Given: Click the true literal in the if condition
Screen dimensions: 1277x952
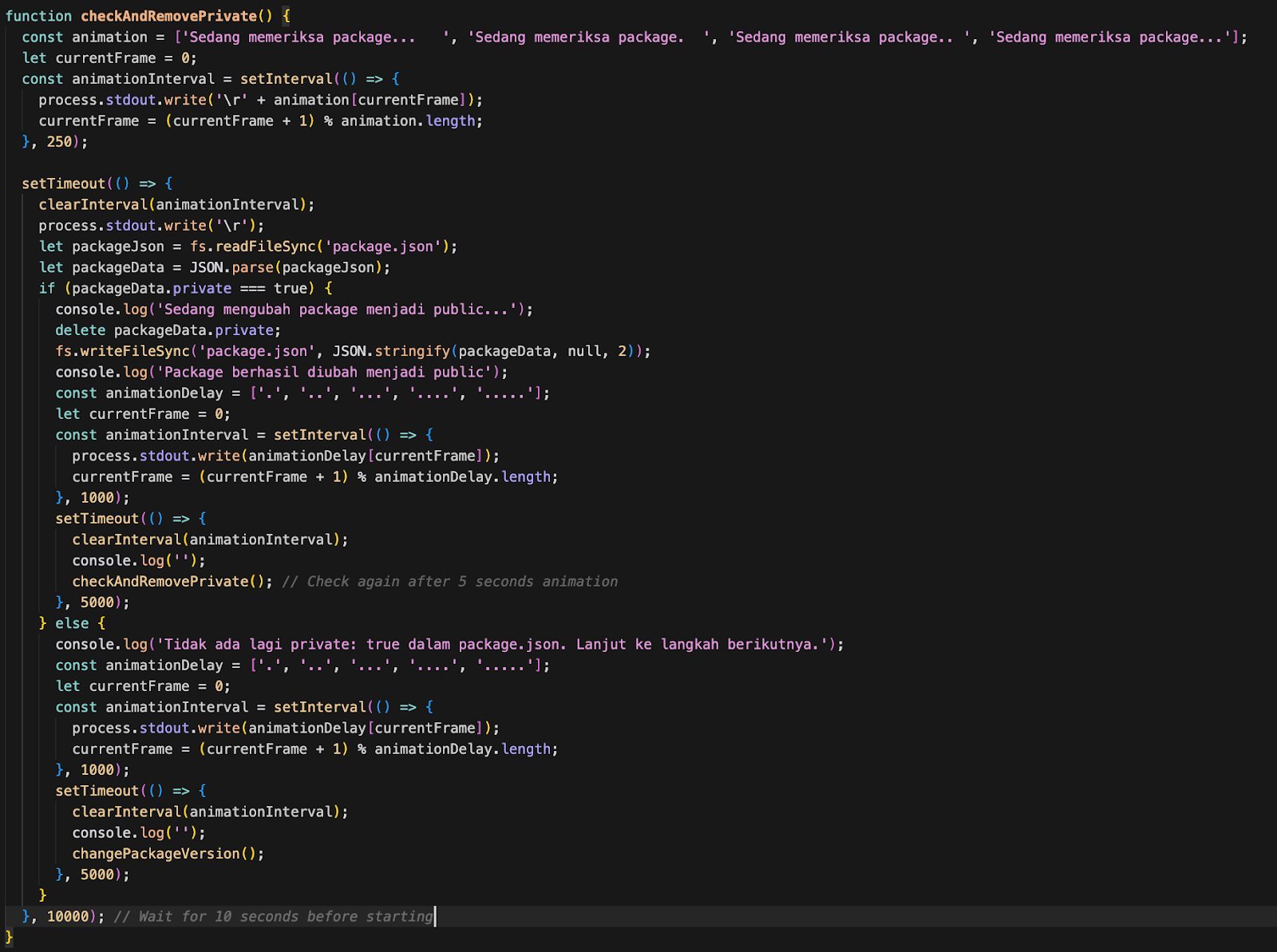Looking at the screenshot, I should [x=290, y=288].
